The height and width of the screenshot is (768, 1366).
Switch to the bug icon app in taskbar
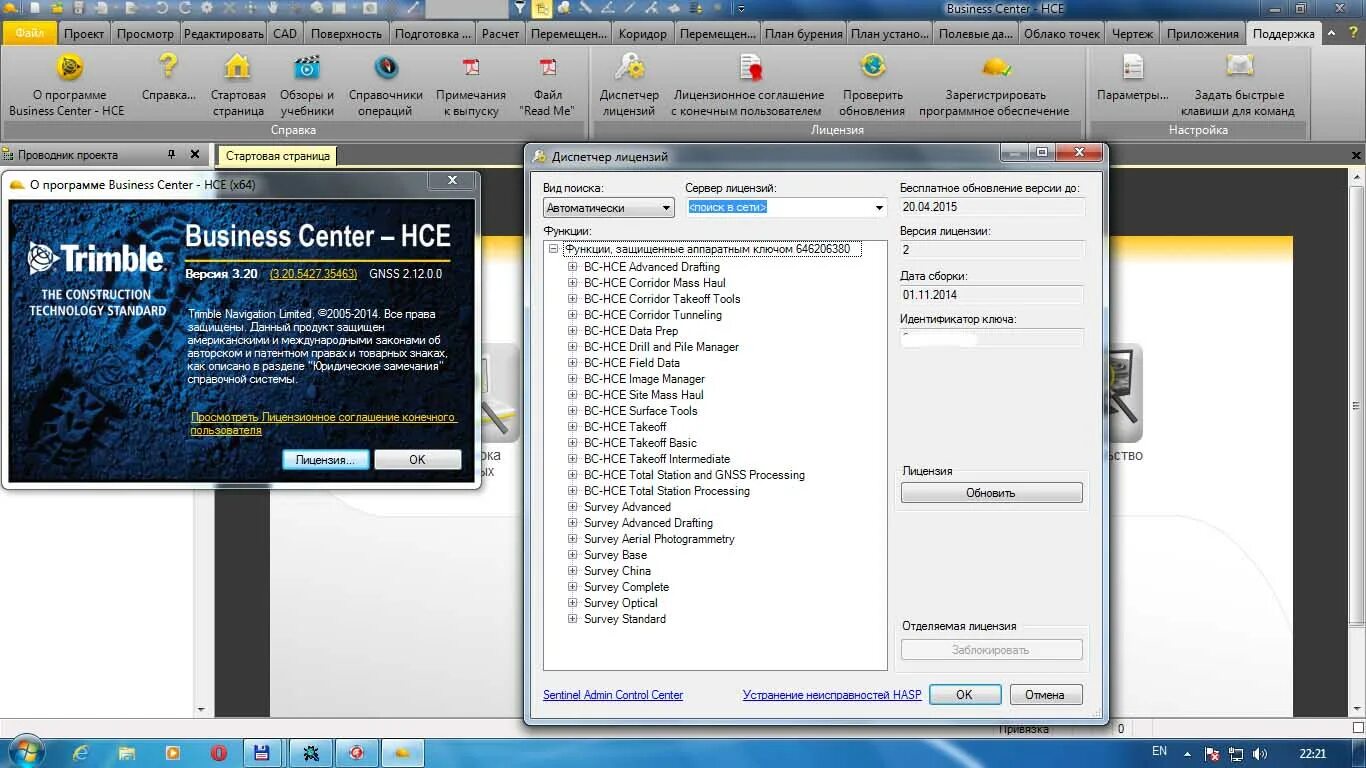pos(310,753)
